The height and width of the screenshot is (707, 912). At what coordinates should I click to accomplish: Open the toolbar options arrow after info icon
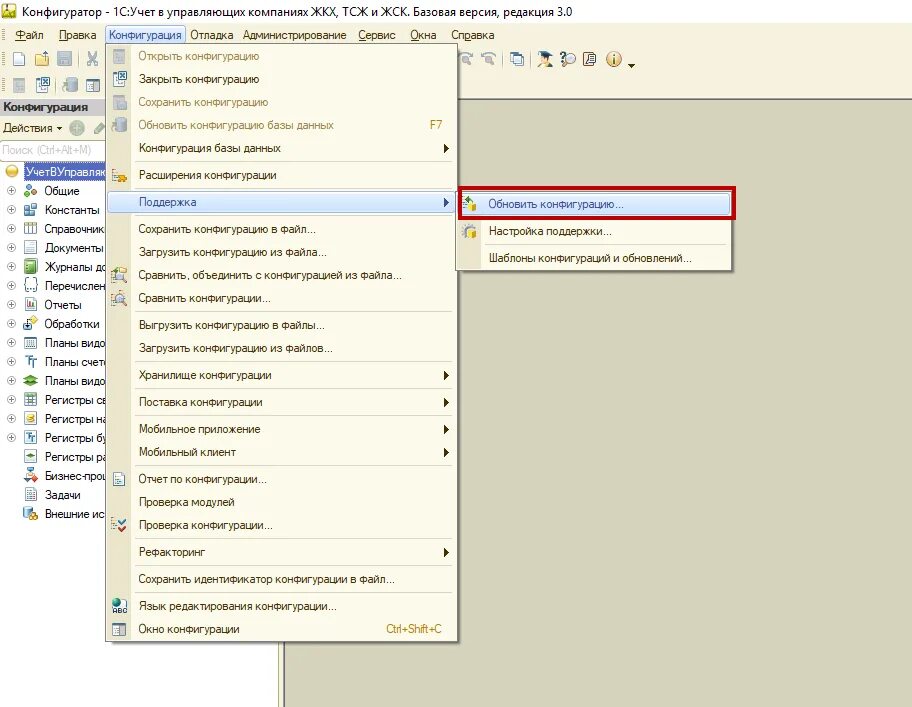pos(631,65)
